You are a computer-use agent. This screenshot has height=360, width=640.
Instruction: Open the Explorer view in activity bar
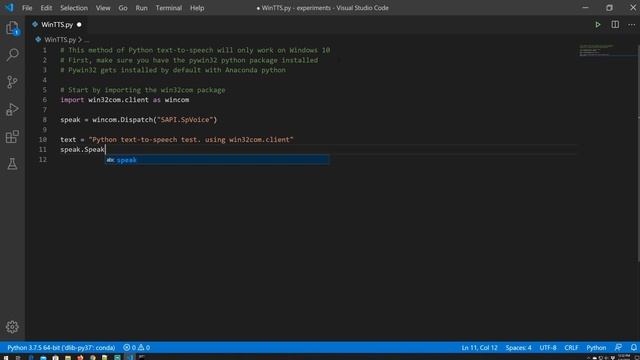[x=12, y=28]
